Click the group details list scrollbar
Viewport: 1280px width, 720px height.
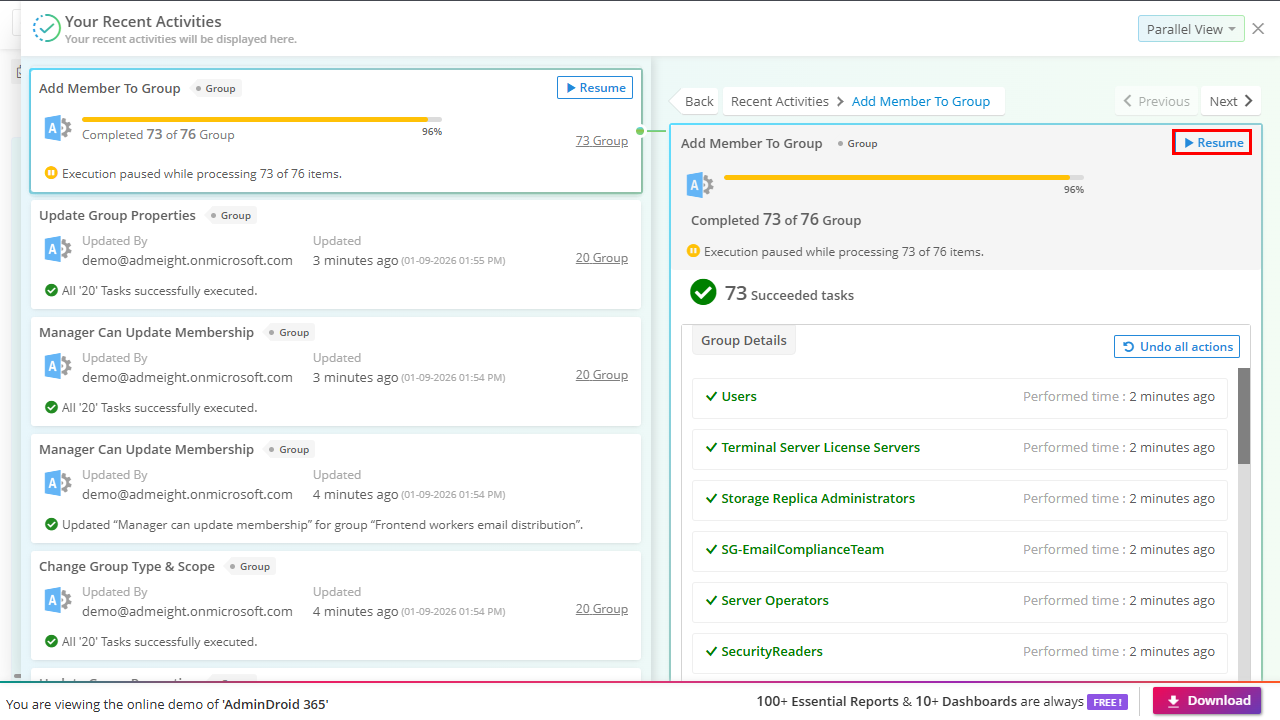(x=1244, y=416)
